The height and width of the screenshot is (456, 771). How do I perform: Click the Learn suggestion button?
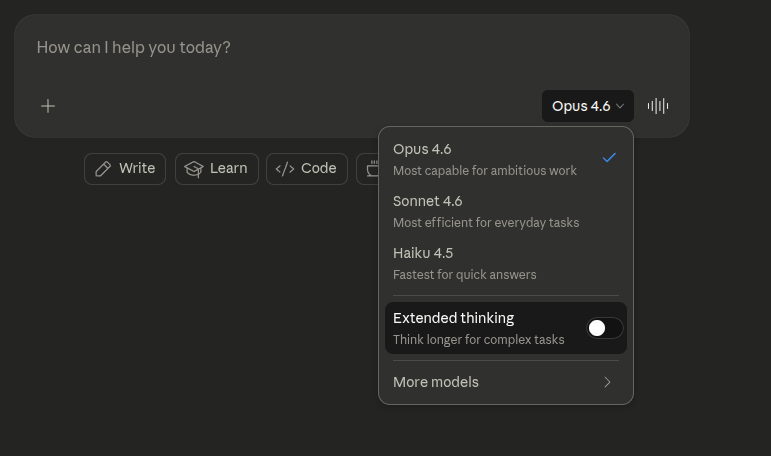pyautogui.click(x=217, y=169)
